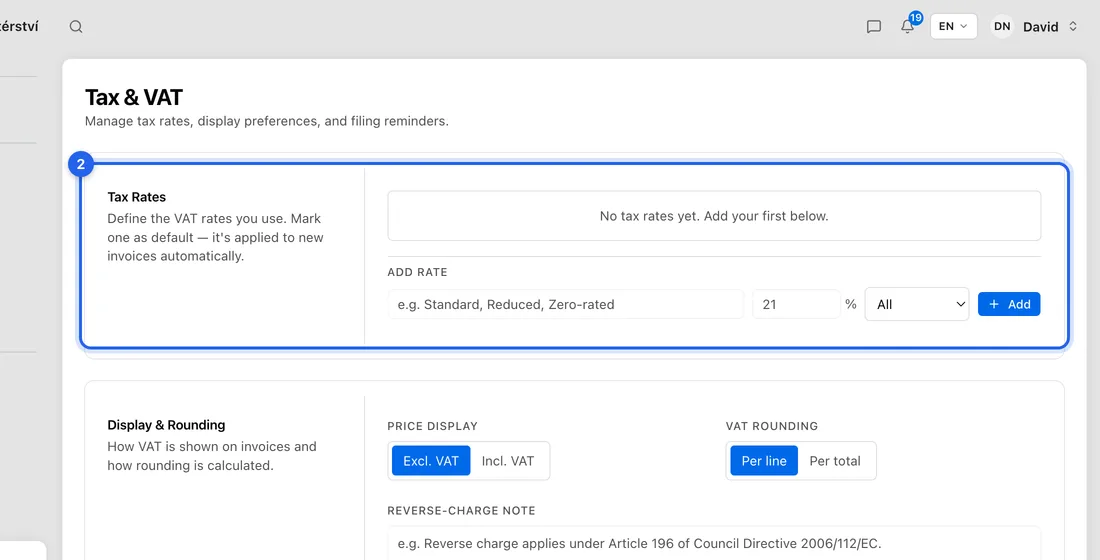1100x560 pixels.
Task: Select Per line VAT rounding
Action: pyautogui.click(x=764, y=461)
